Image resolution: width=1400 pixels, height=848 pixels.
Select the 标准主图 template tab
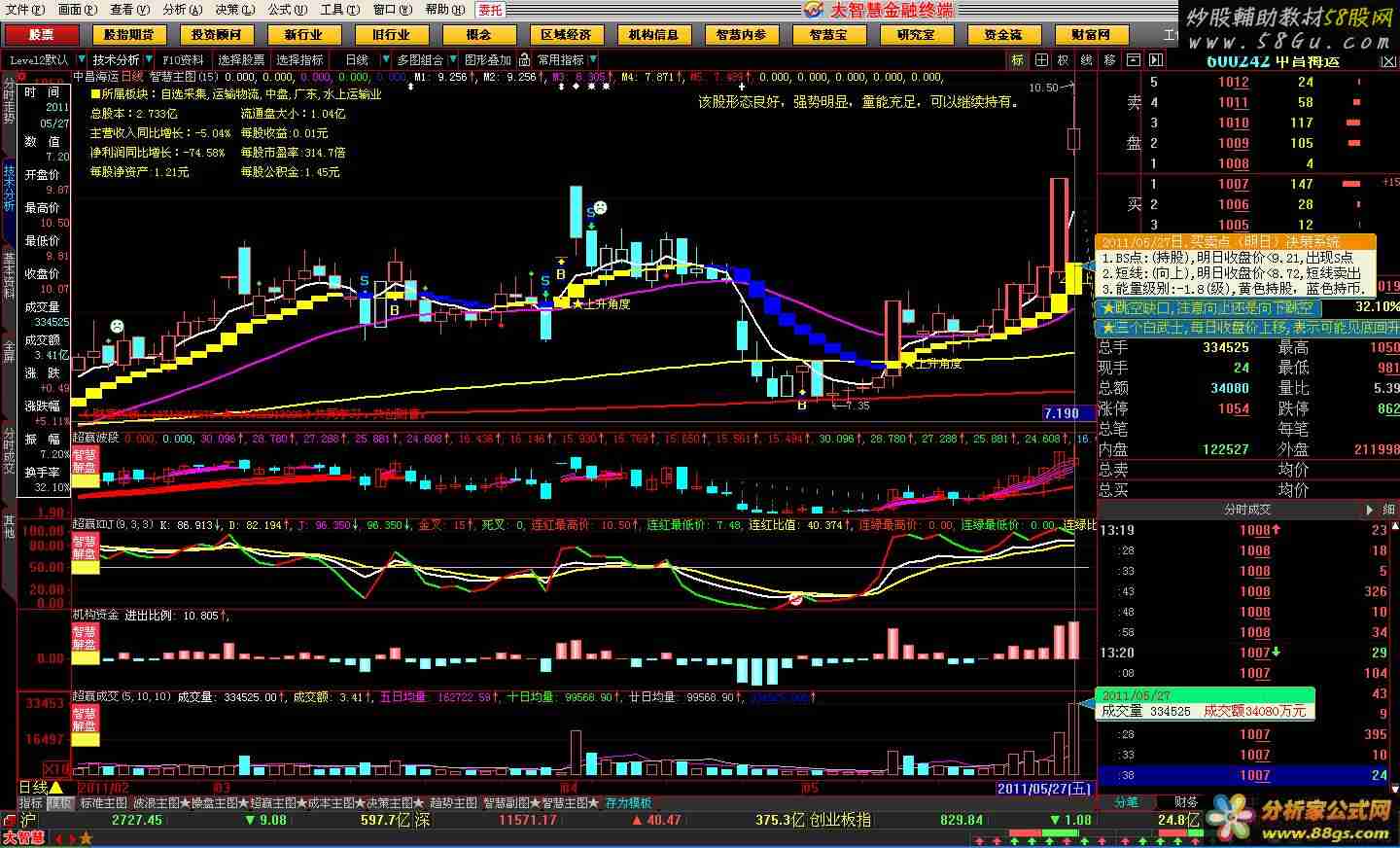coord(104,803)
